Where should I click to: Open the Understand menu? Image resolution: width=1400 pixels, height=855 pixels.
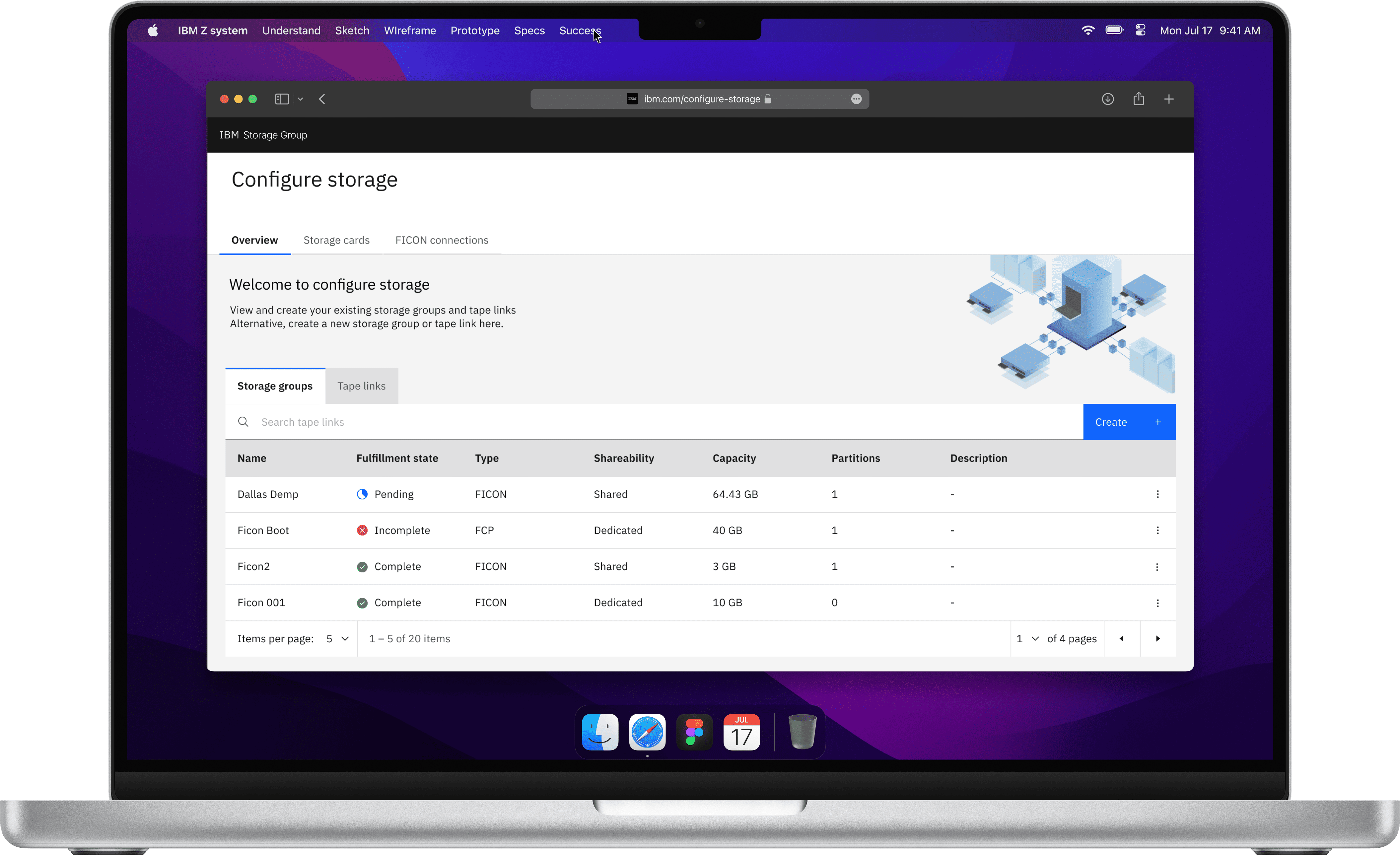[291, 30]
